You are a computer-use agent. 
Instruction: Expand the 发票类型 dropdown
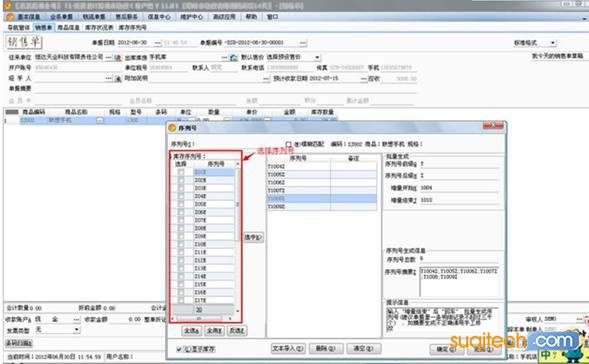76,330
